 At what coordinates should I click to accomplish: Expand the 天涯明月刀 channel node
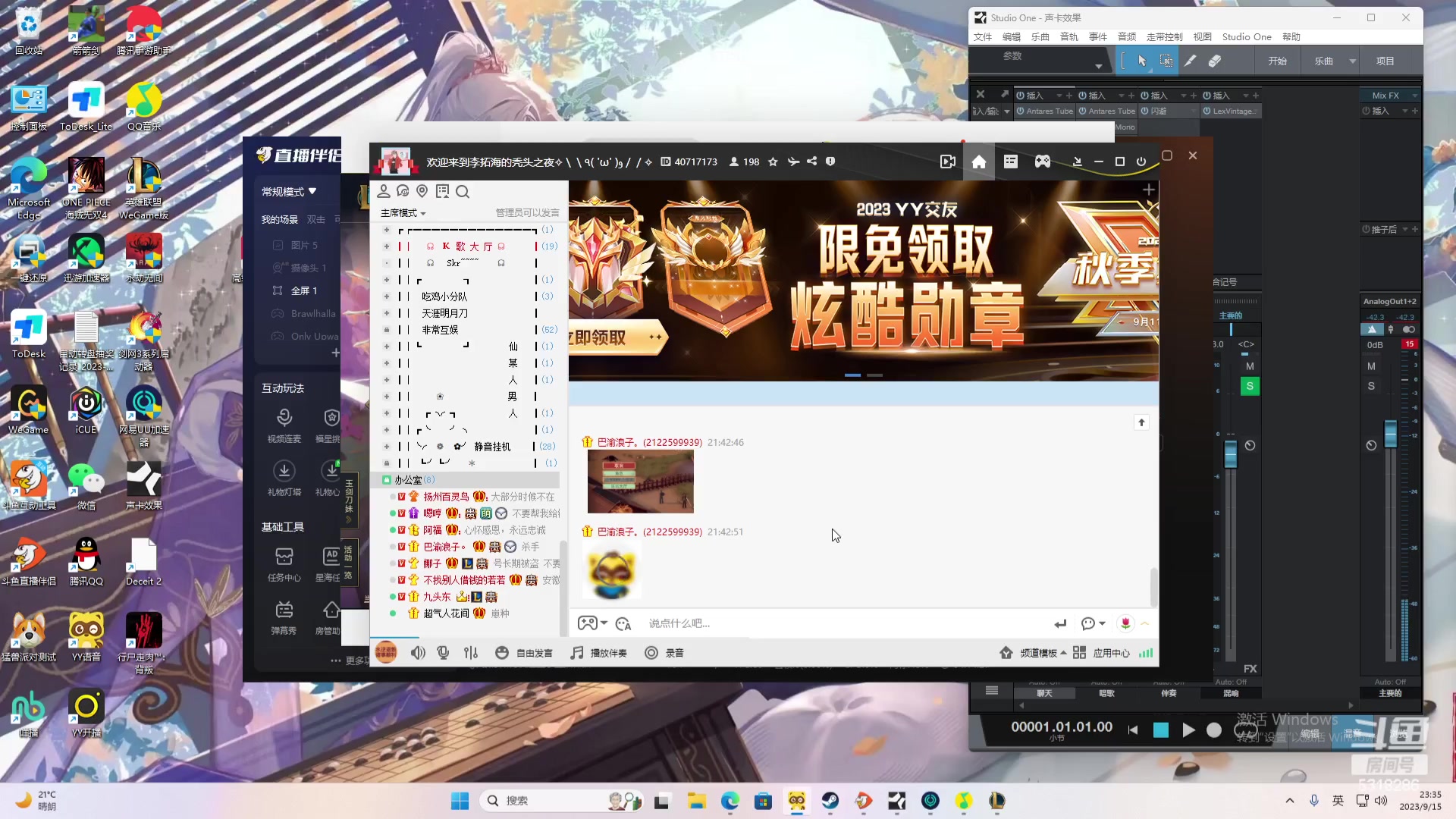pyautogui.click(x=387, y=313)
